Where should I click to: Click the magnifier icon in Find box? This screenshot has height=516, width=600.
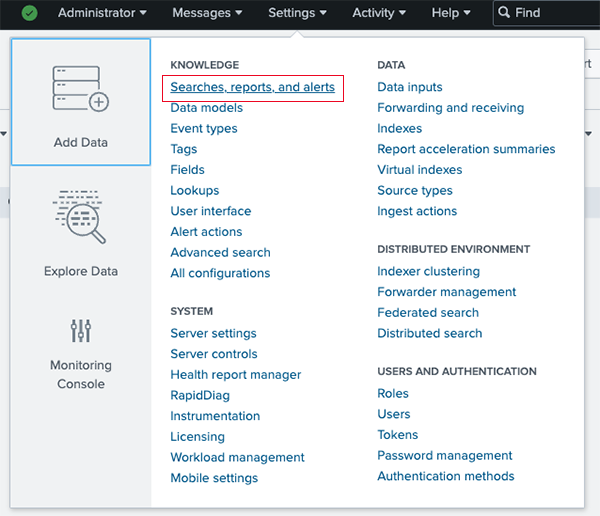[504, 12]
